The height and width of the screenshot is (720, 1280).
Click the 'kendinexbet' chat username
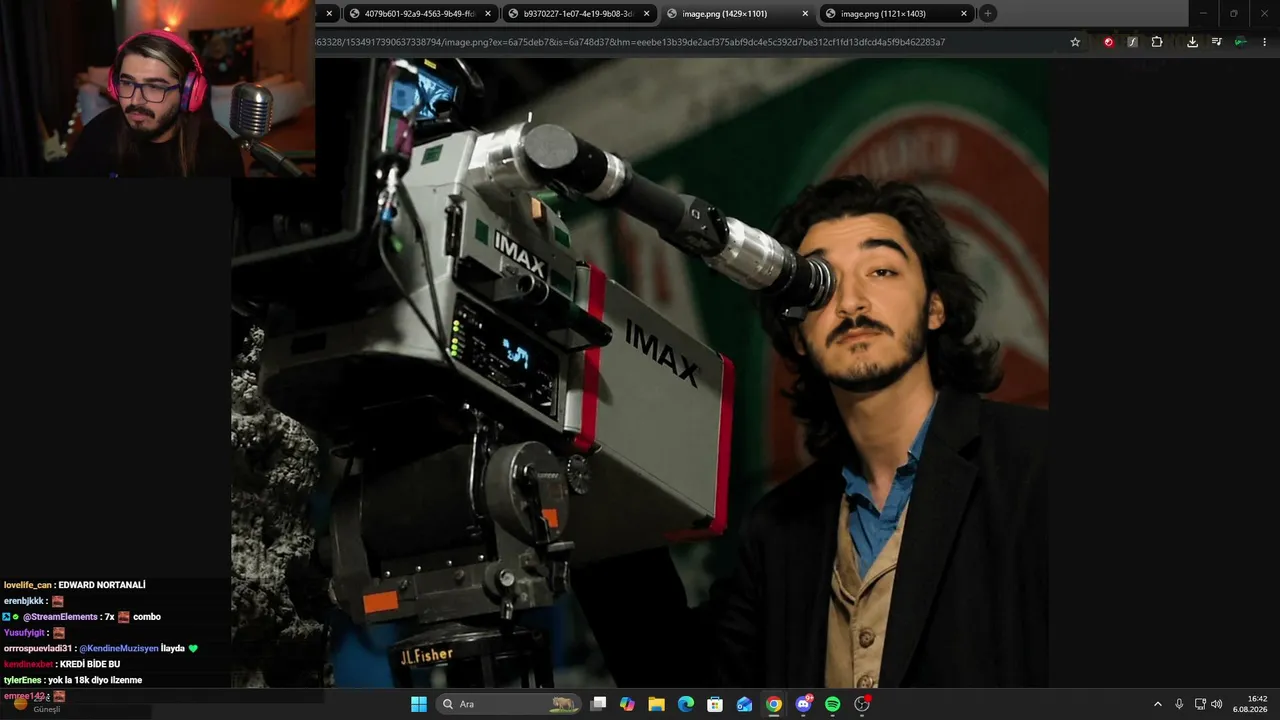28,664
